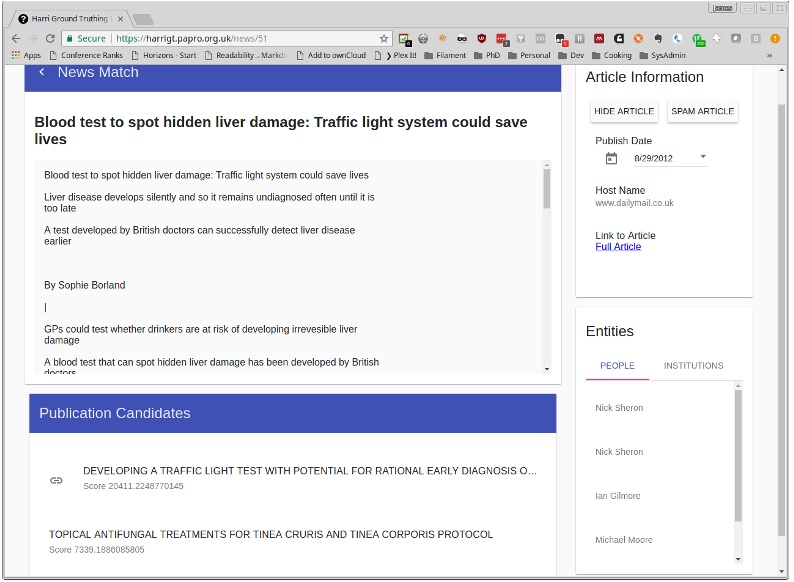Image resolution: width=794 pixels, height=582 pixels.
Task: Select the Harri Ground Truthing browser tab
Action: (x=69, y=19)
